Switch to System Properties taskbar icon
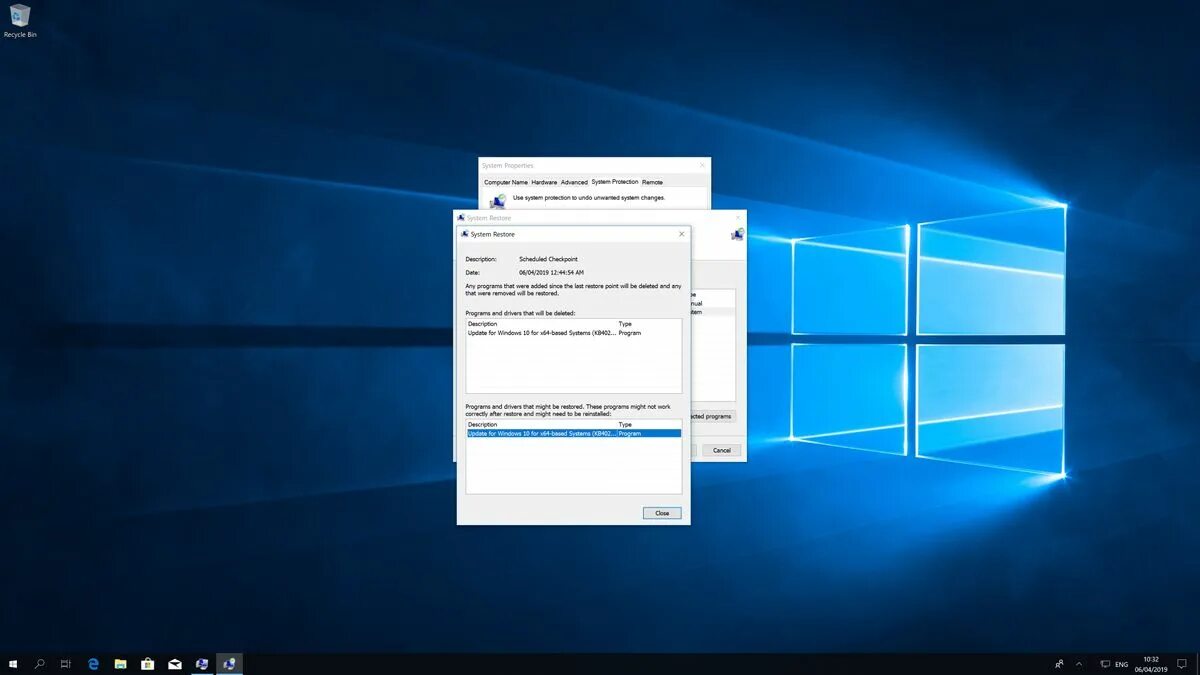Image resolution: width=1200 pixels, height=675 pixels. (x=202, y=664)
